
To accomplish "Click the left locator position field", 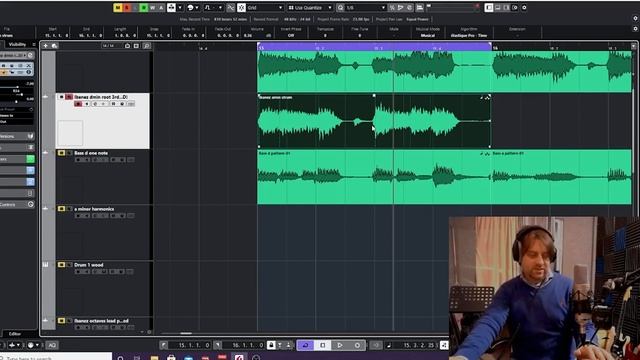I will (190, 345).
